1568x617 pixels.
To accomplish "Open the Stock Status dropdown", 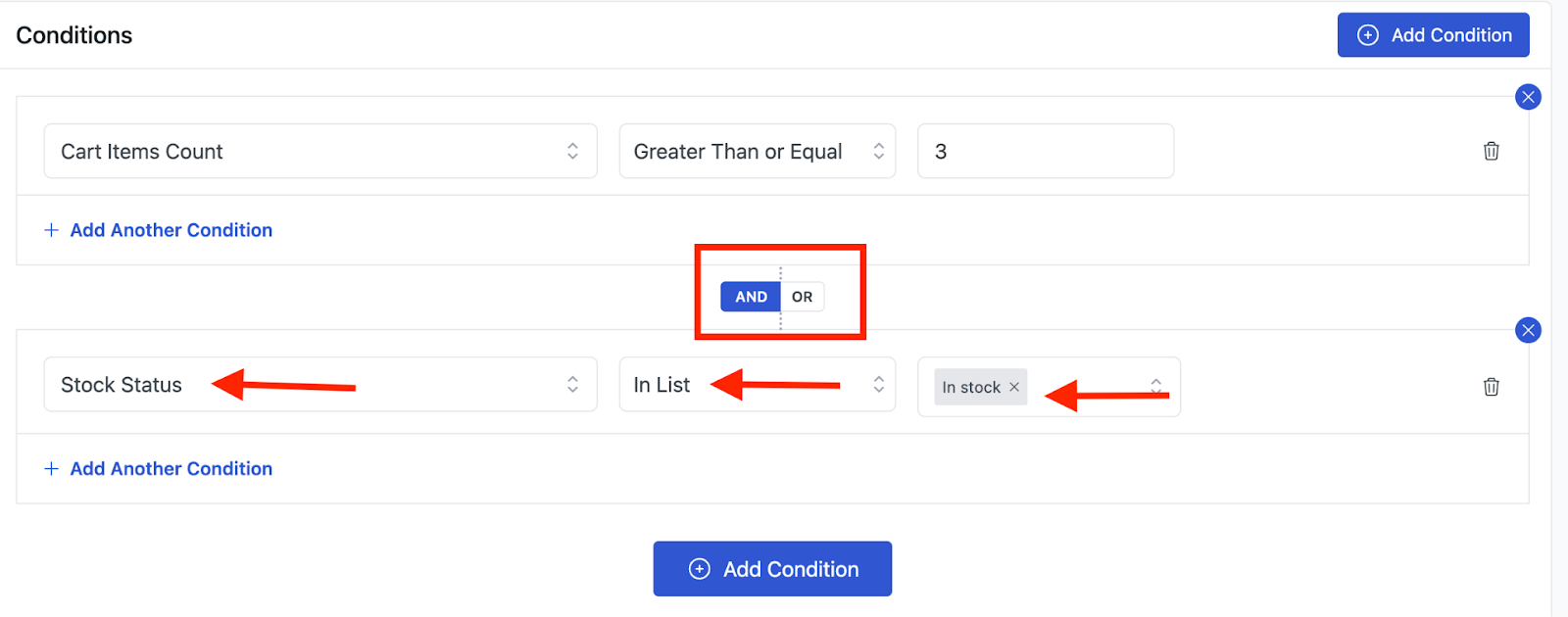I will tap(320, 384).
